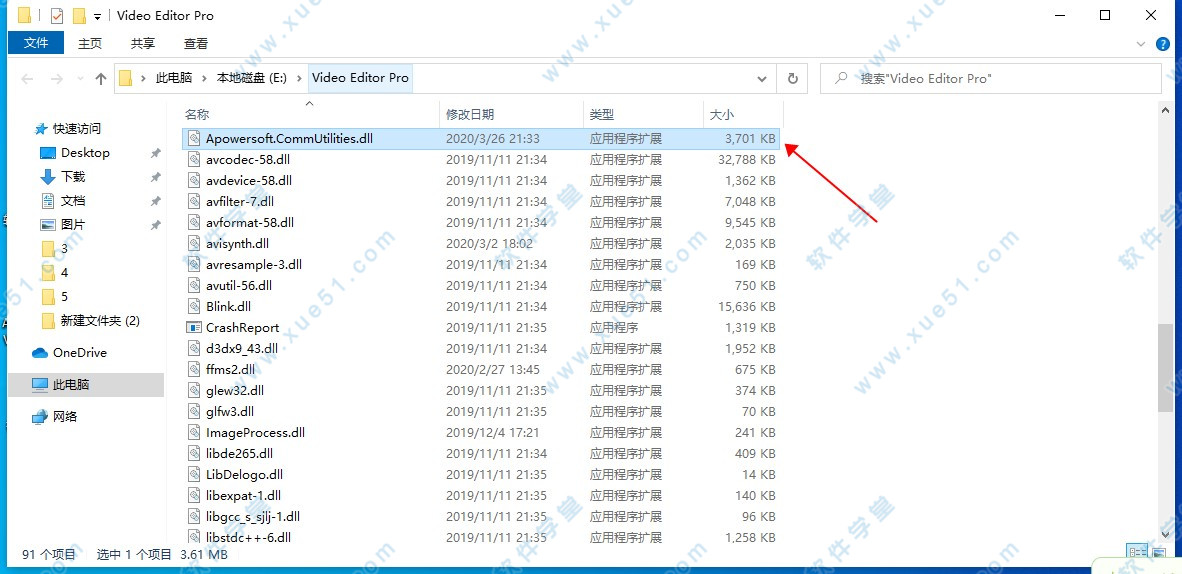Open 下载 in the navigation pane

point(73,176)
